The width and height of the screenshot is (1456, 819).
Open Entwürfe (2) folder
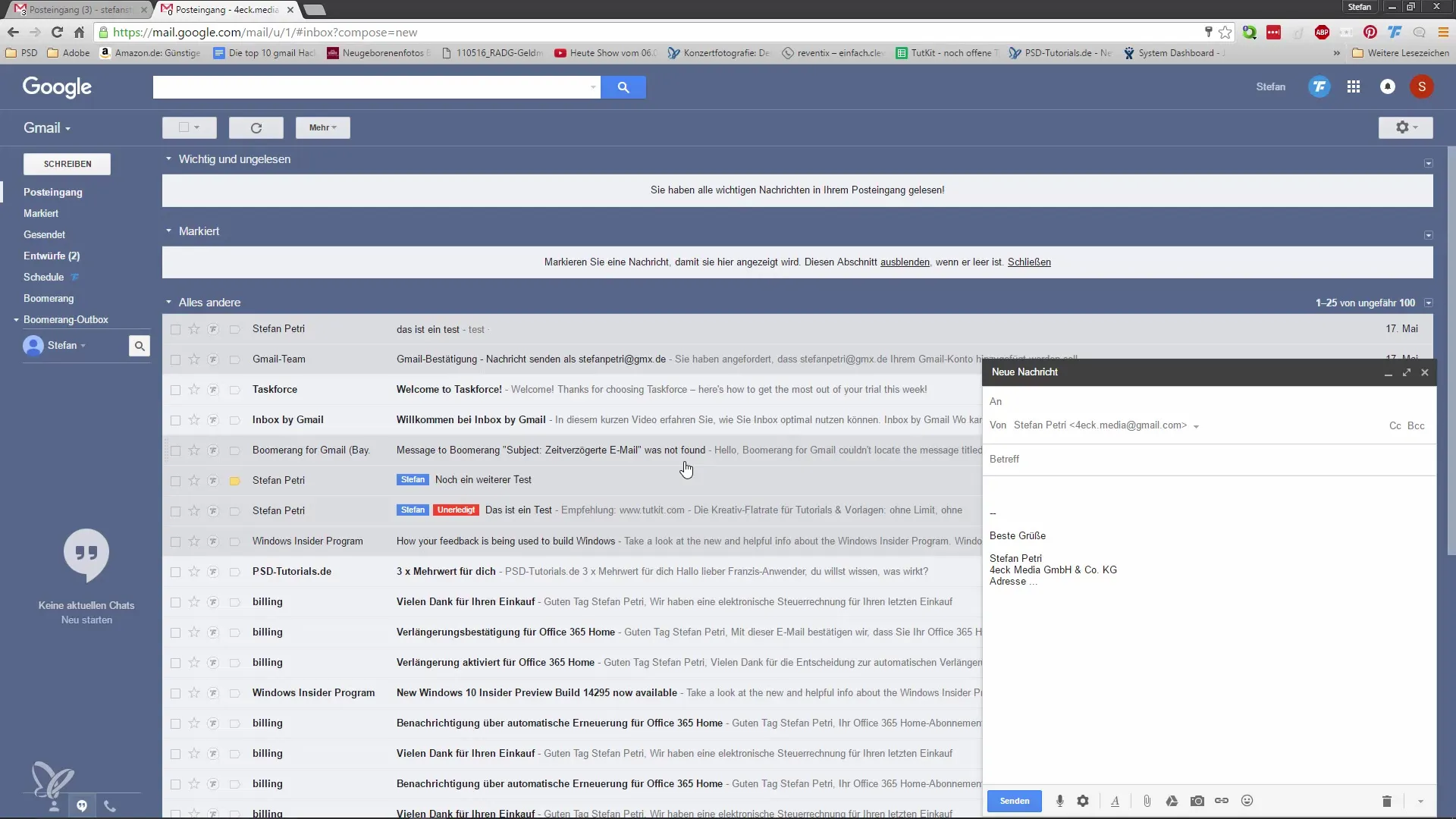pos(52,256)
